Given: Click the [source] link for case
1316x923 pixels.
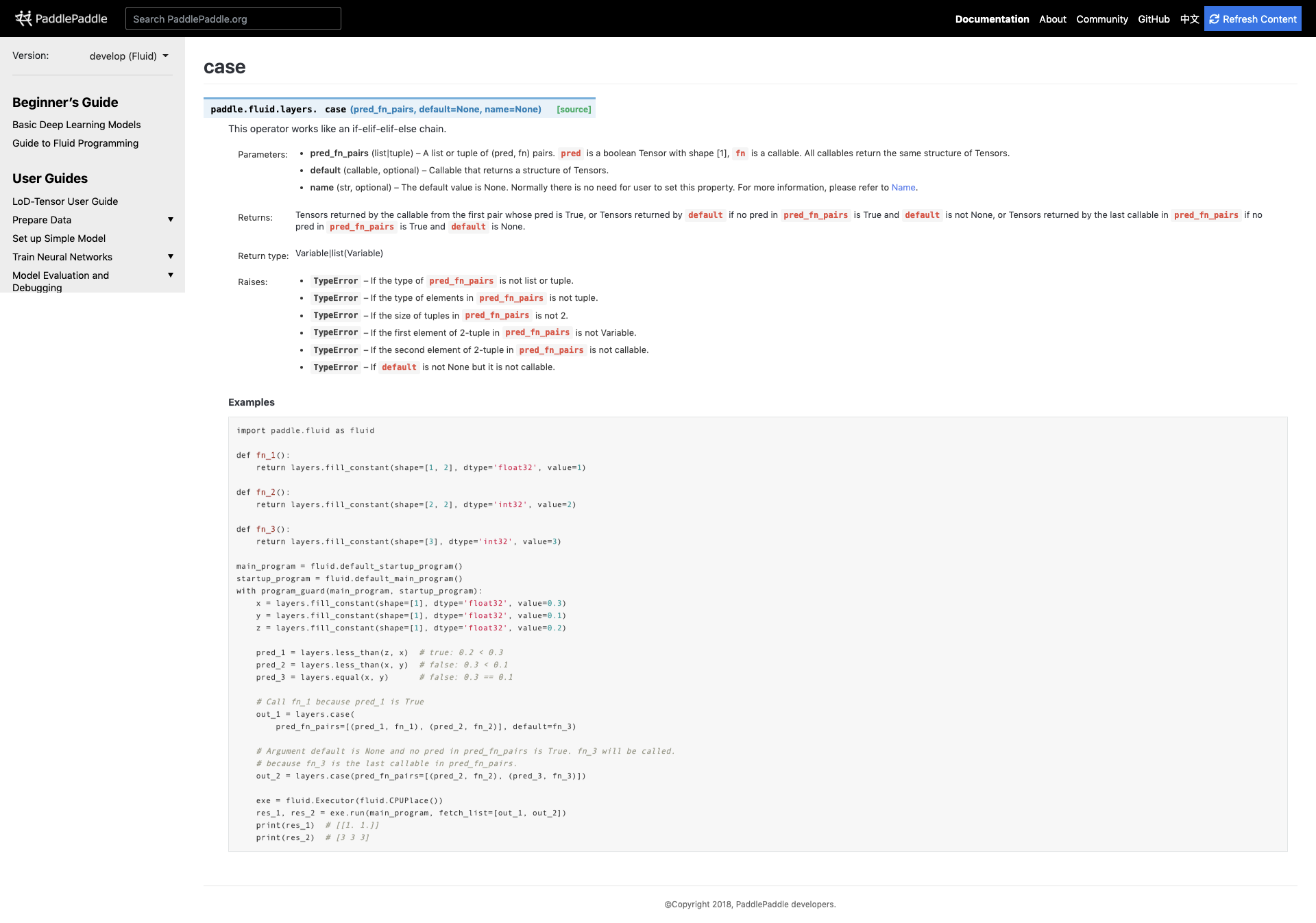Looking at the screenshot, I should (x=574, y=110).
